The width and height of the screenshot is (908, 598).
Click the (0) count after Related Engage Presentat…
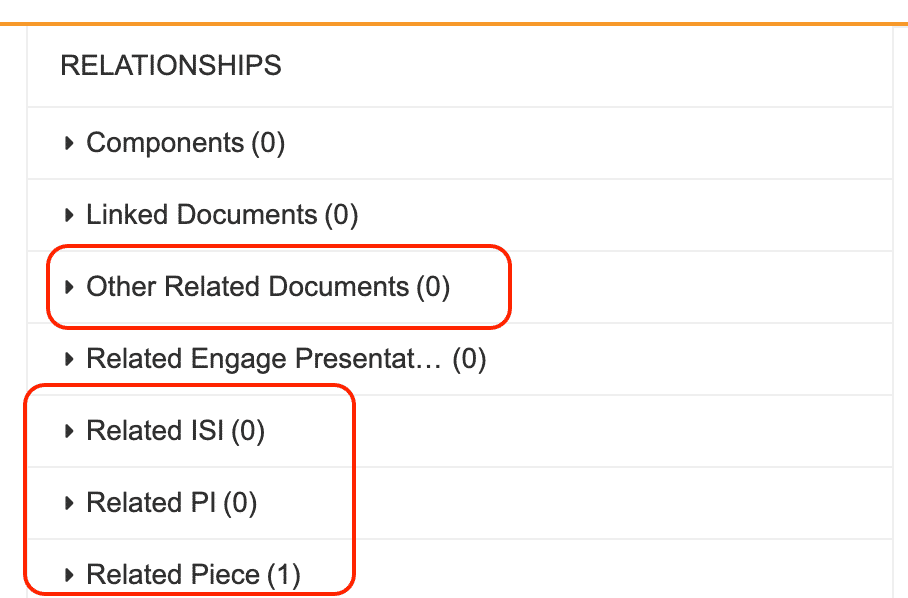point(469,359)
